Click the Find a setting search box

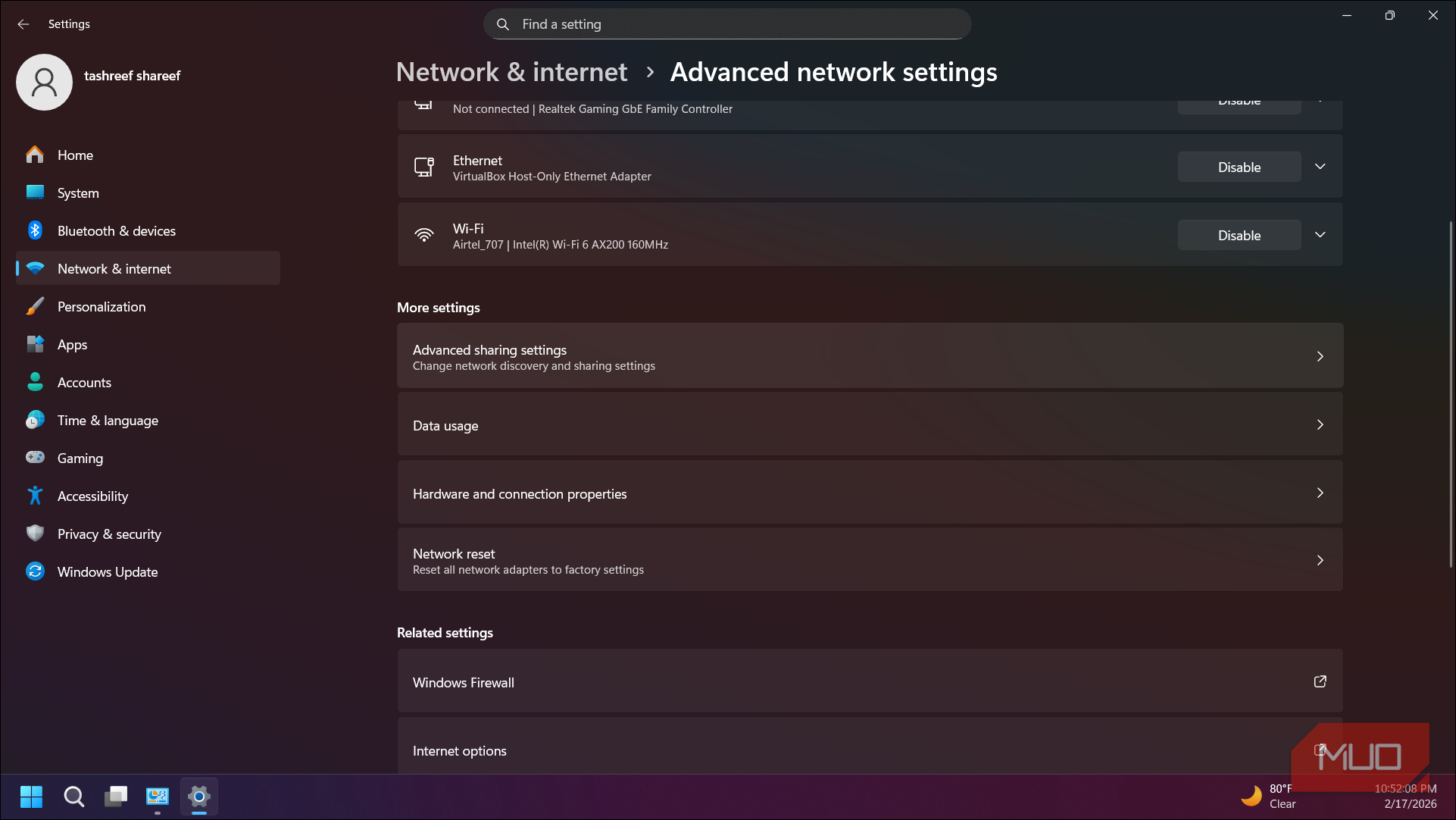pos(727,24)
